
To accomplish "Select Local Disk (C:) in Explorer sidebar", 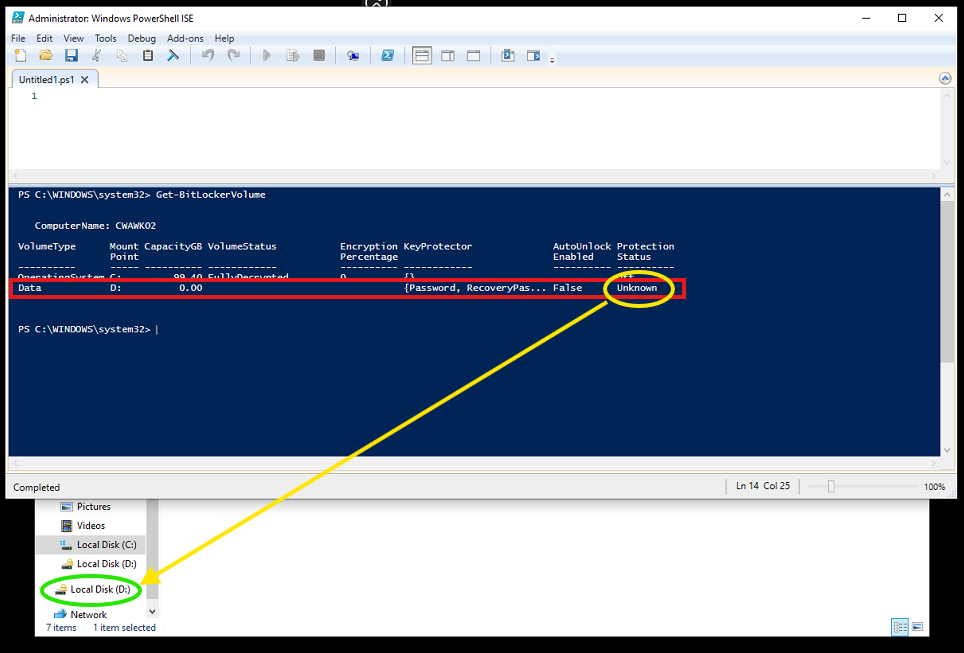I will coord(106,545).
